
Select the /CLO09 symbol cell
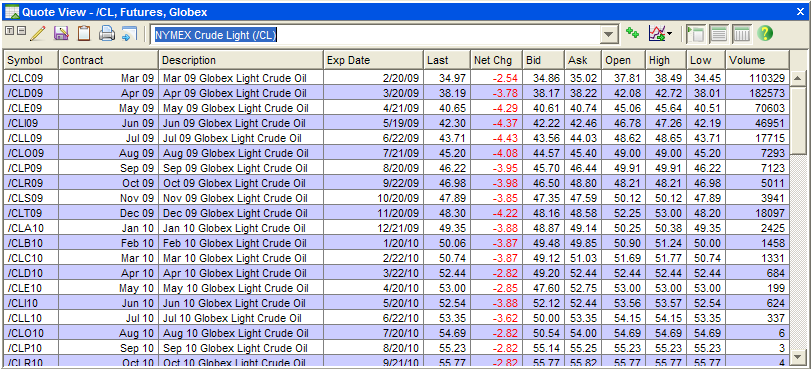pos(31,153)
